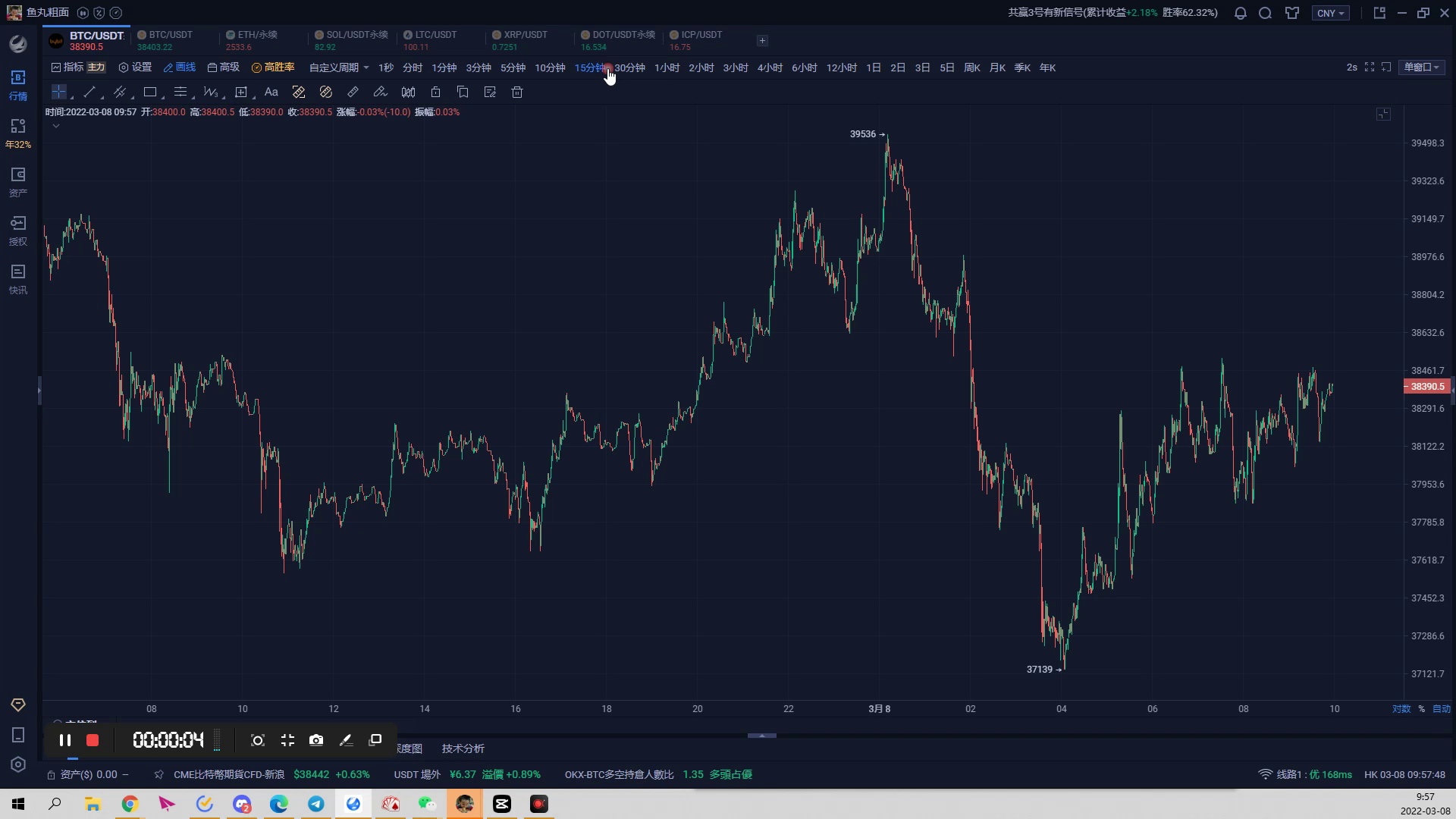Toggle logarithmic scale 对数
Screen dimensions: 1456x819
click(1401, 709)
